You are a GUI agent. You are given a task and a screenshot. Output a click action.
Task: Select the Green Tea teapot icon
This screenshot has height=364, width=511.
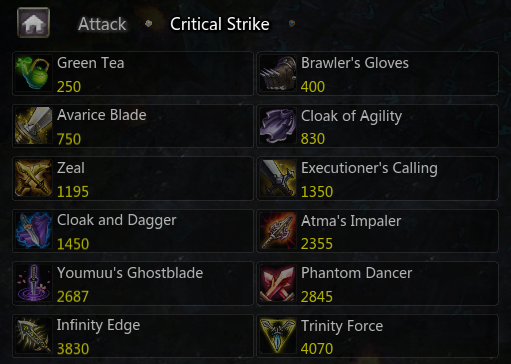(x=33, y=73)
